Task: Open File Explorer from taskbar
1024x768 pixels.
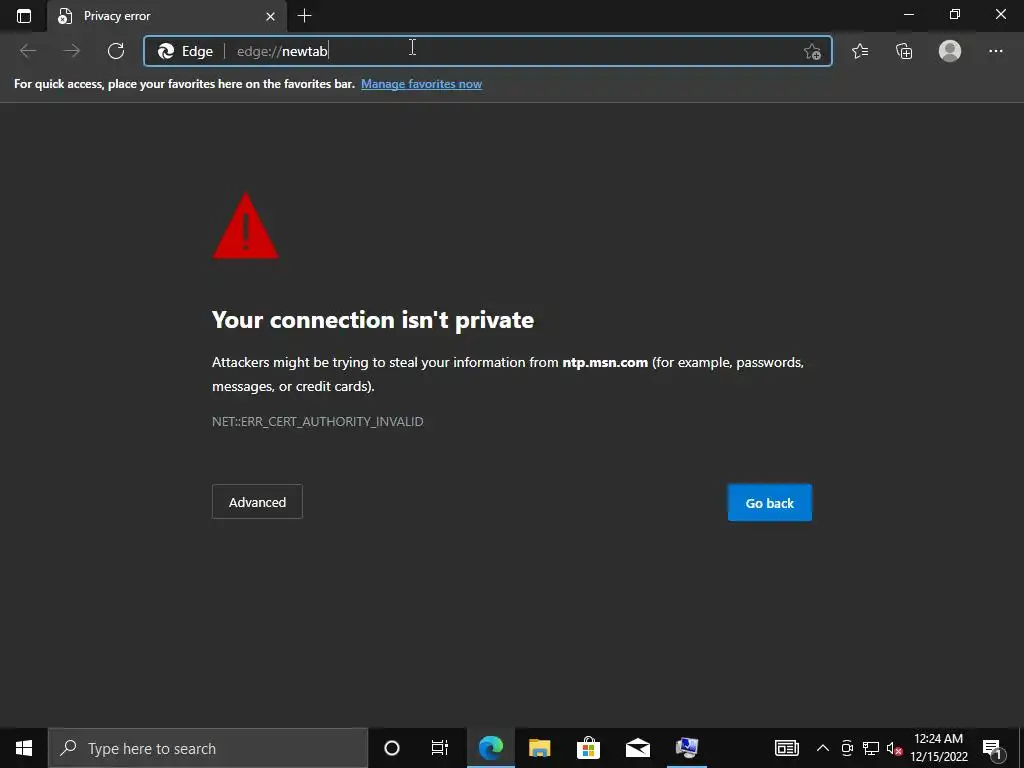Action: click(x=539, y=748)
